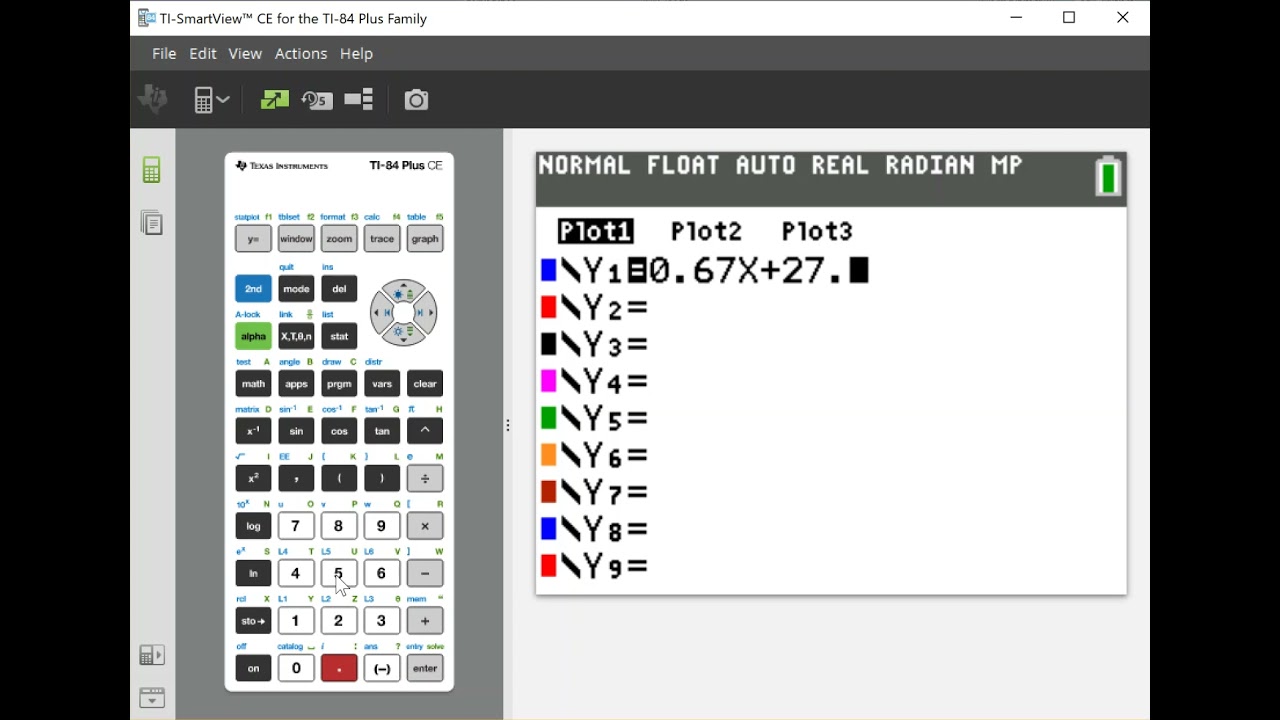Screen dimensions: 1280x720
Task: Click the right arrow on the directional pad
Action: (x=425, y=313)
